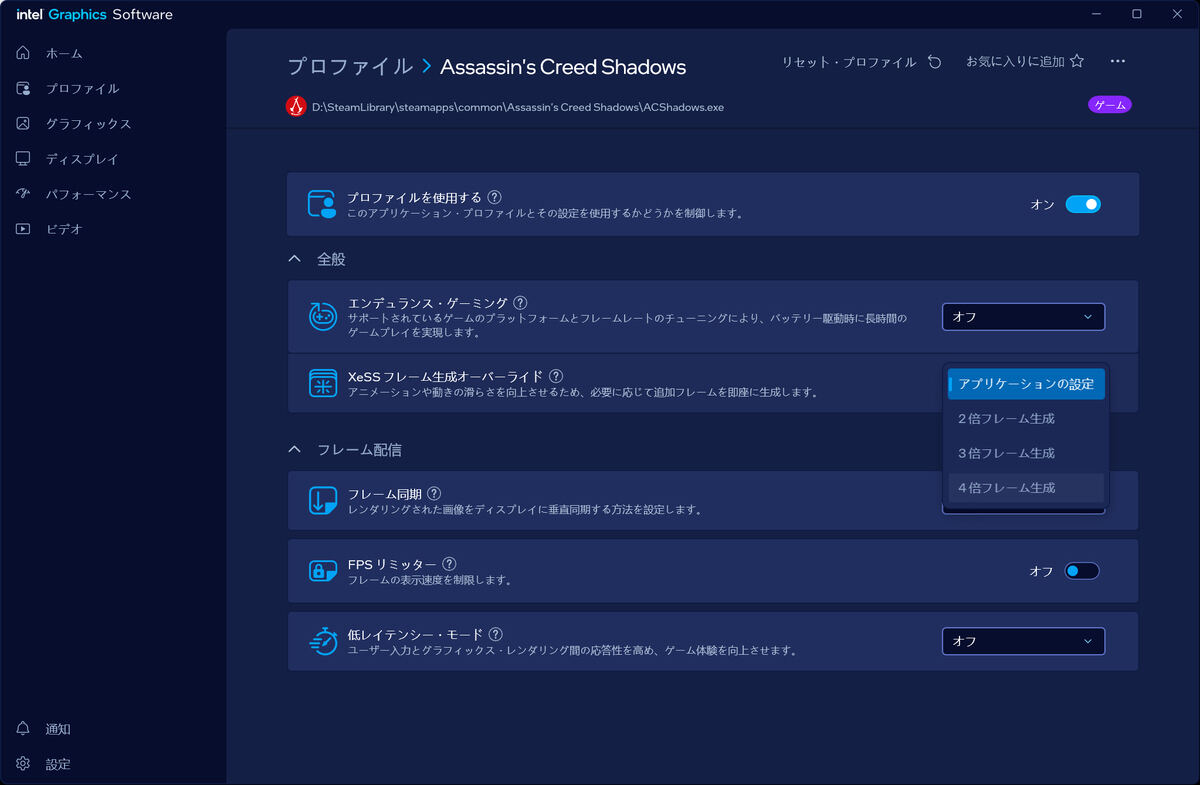Select 2倍フレーム生成 option
This screenshot has width=1200, height=785.
click(x=1006, y=419)
